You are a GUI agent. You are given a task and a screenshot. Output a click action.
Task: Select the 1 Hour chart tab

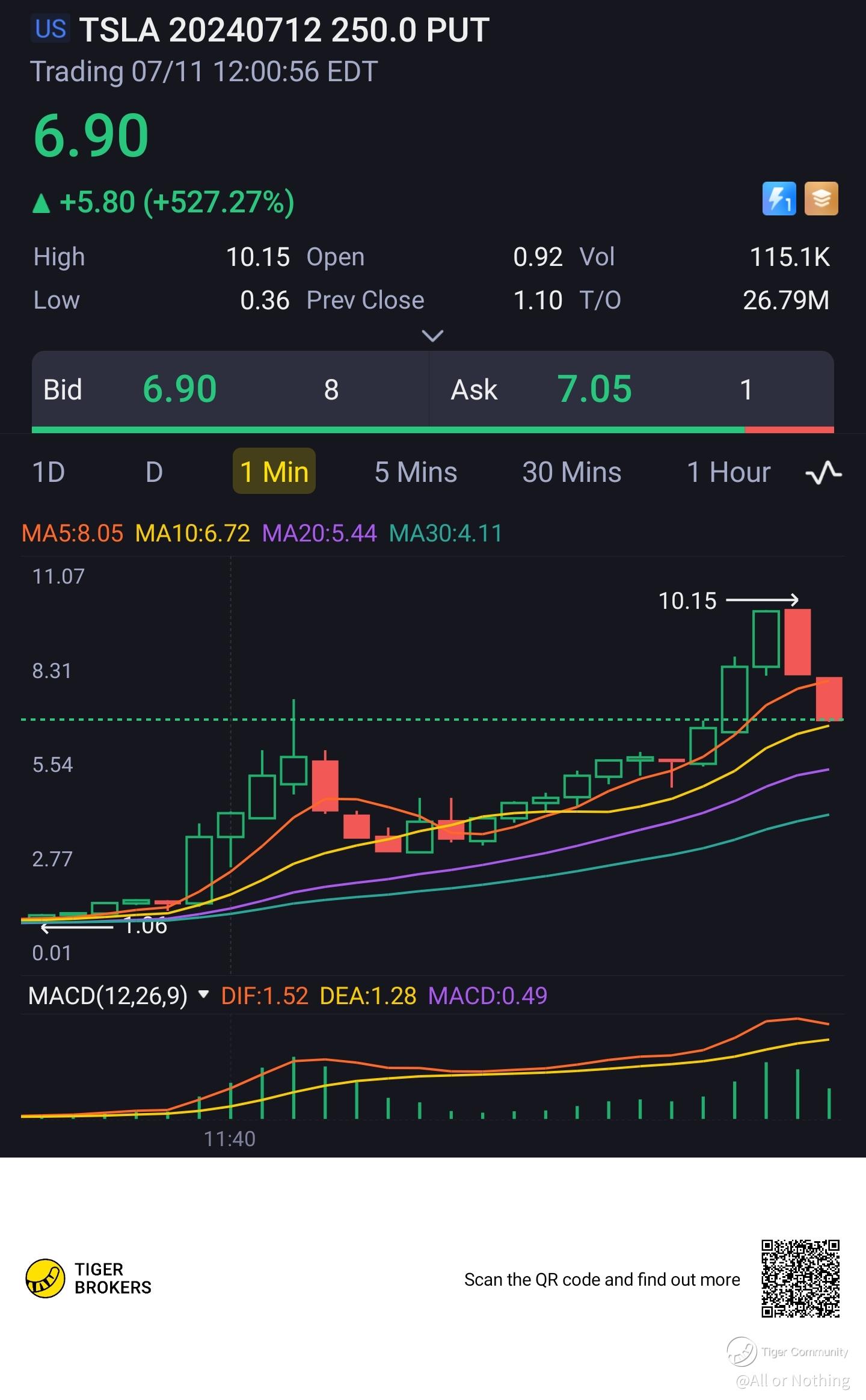coord(728,472)
